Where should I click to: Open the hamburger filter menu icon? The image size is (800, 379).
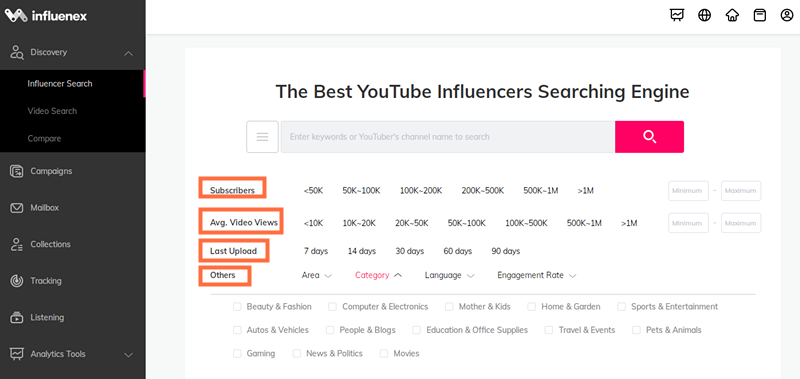(262, 137)
